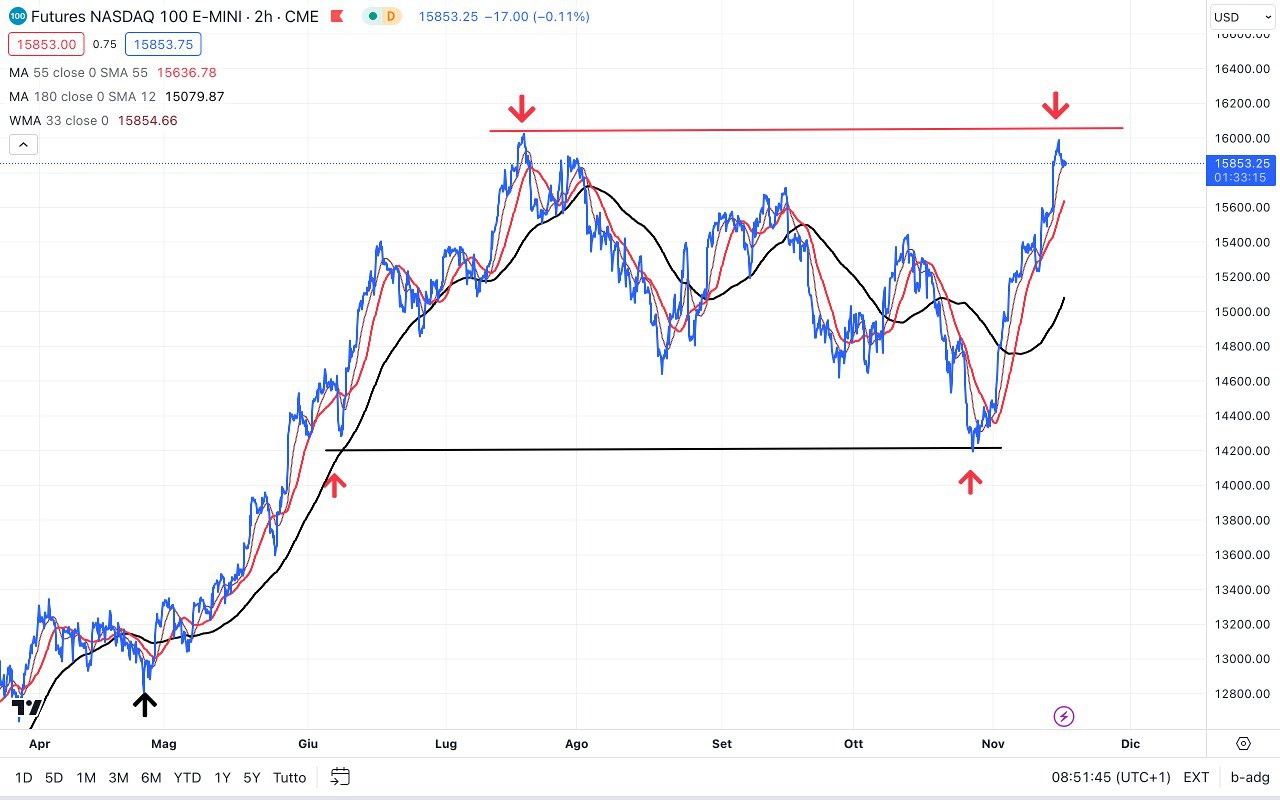Click the Nov label on the time axis

pos(993,744)
